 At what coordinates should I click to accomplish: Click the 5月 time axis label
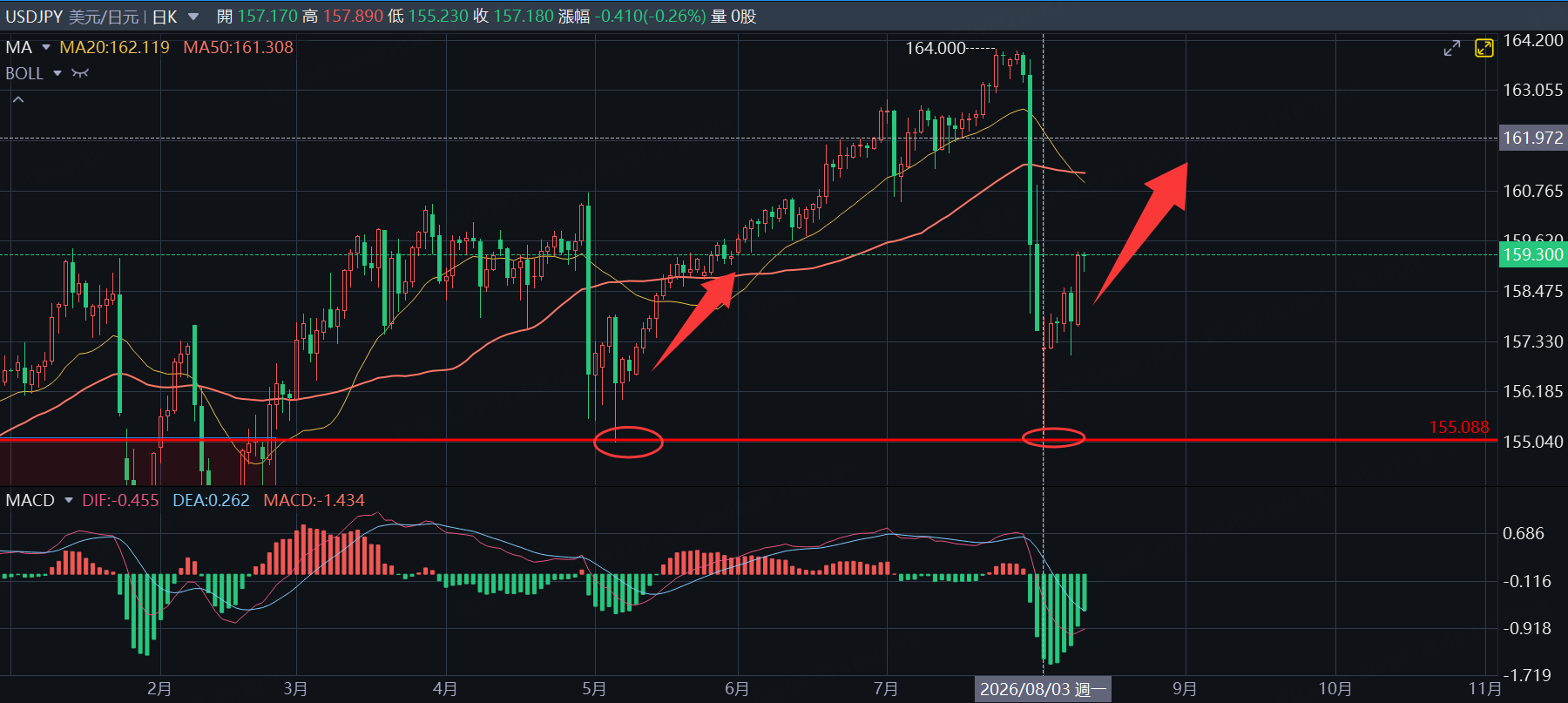(x=594, y=689)
